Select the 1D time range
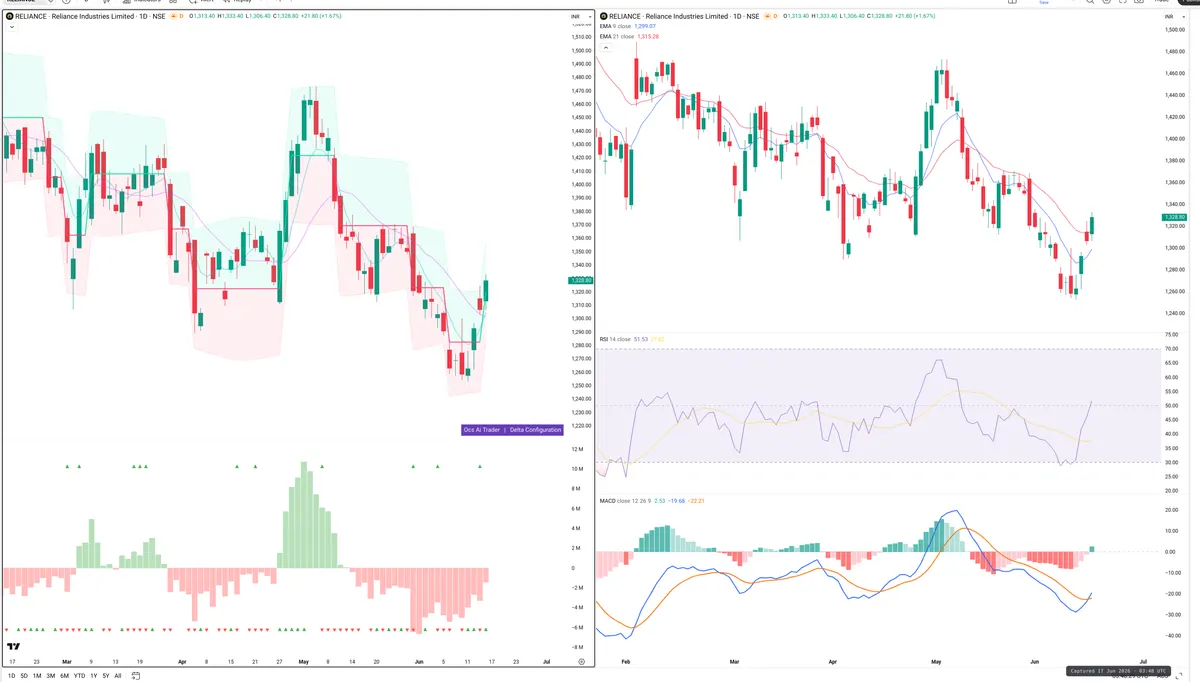Screen dimensions: 1200x682 click(x=12, y=676)
